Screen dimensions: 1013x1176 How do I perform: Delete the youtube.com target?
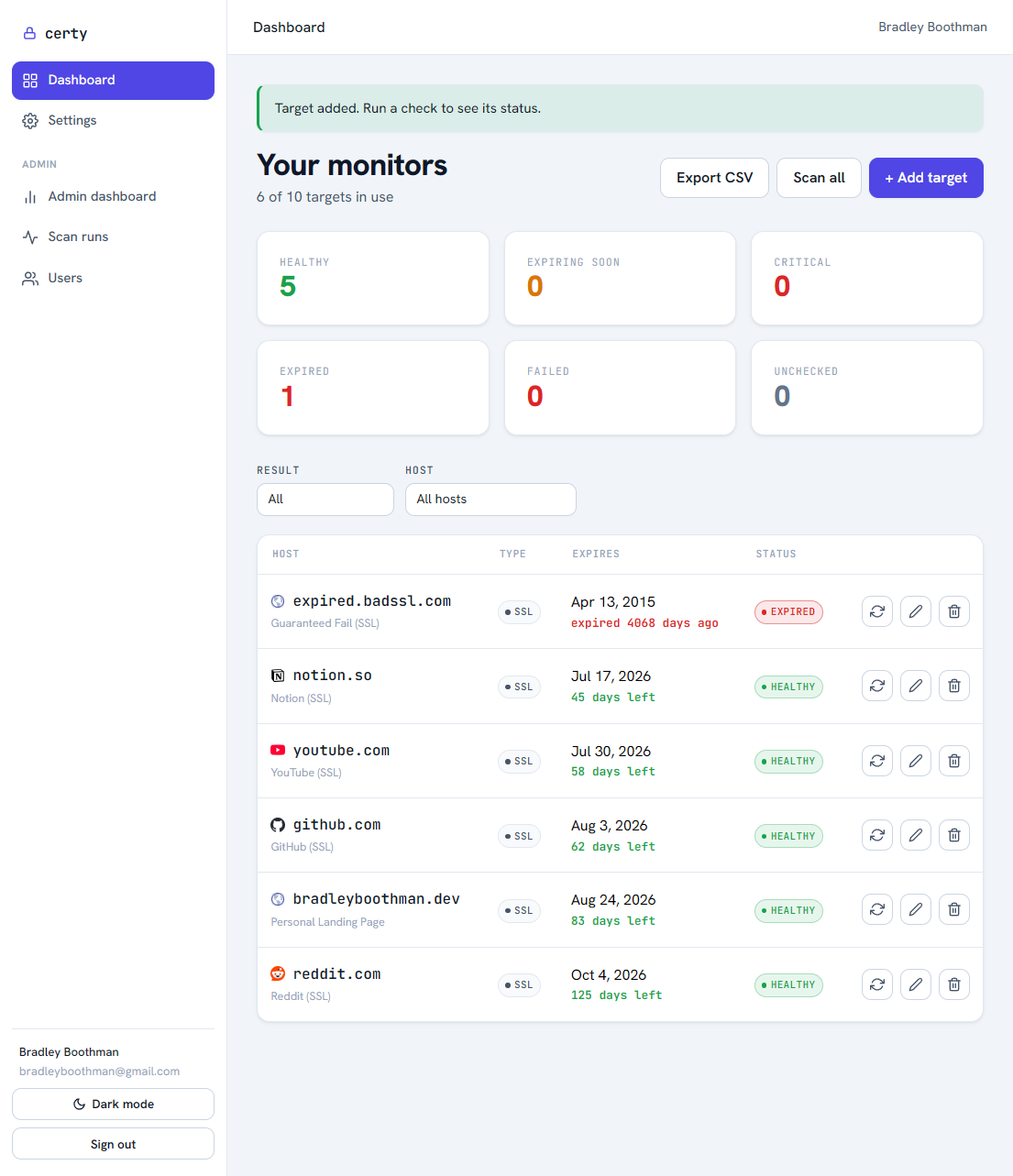(954, 761)
